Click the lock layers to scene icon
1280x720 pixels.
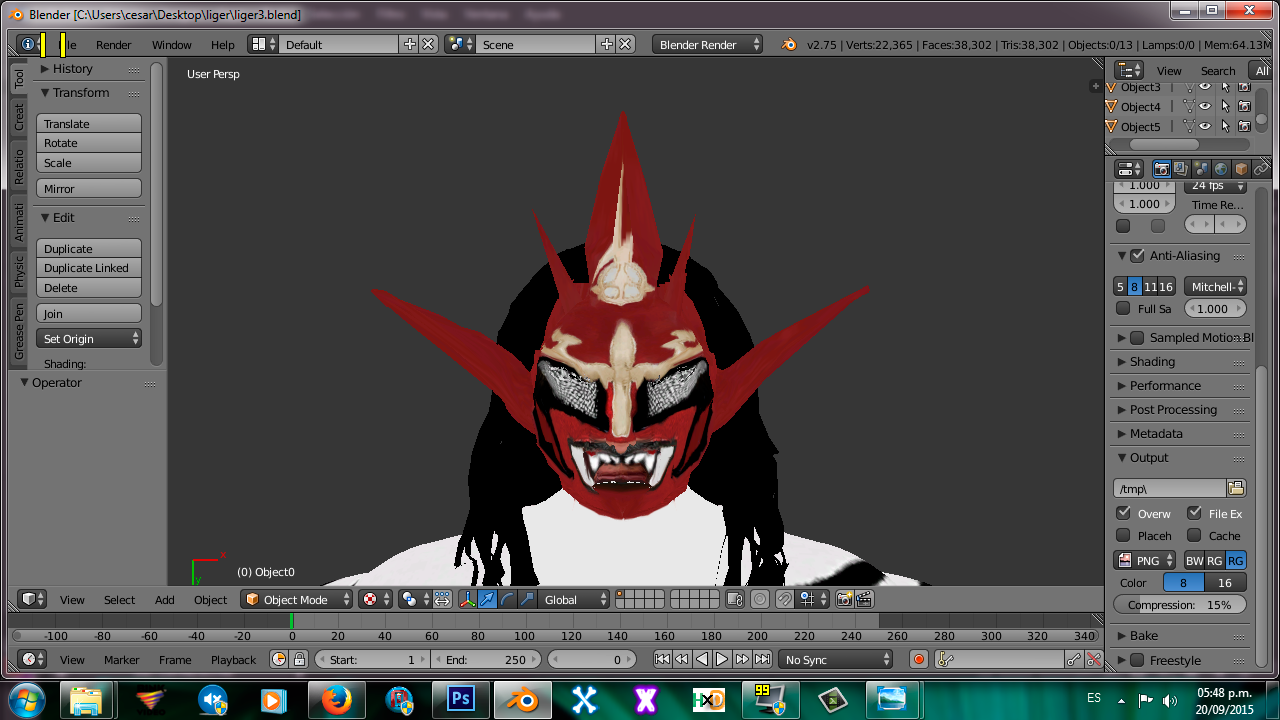coord(735,599)
